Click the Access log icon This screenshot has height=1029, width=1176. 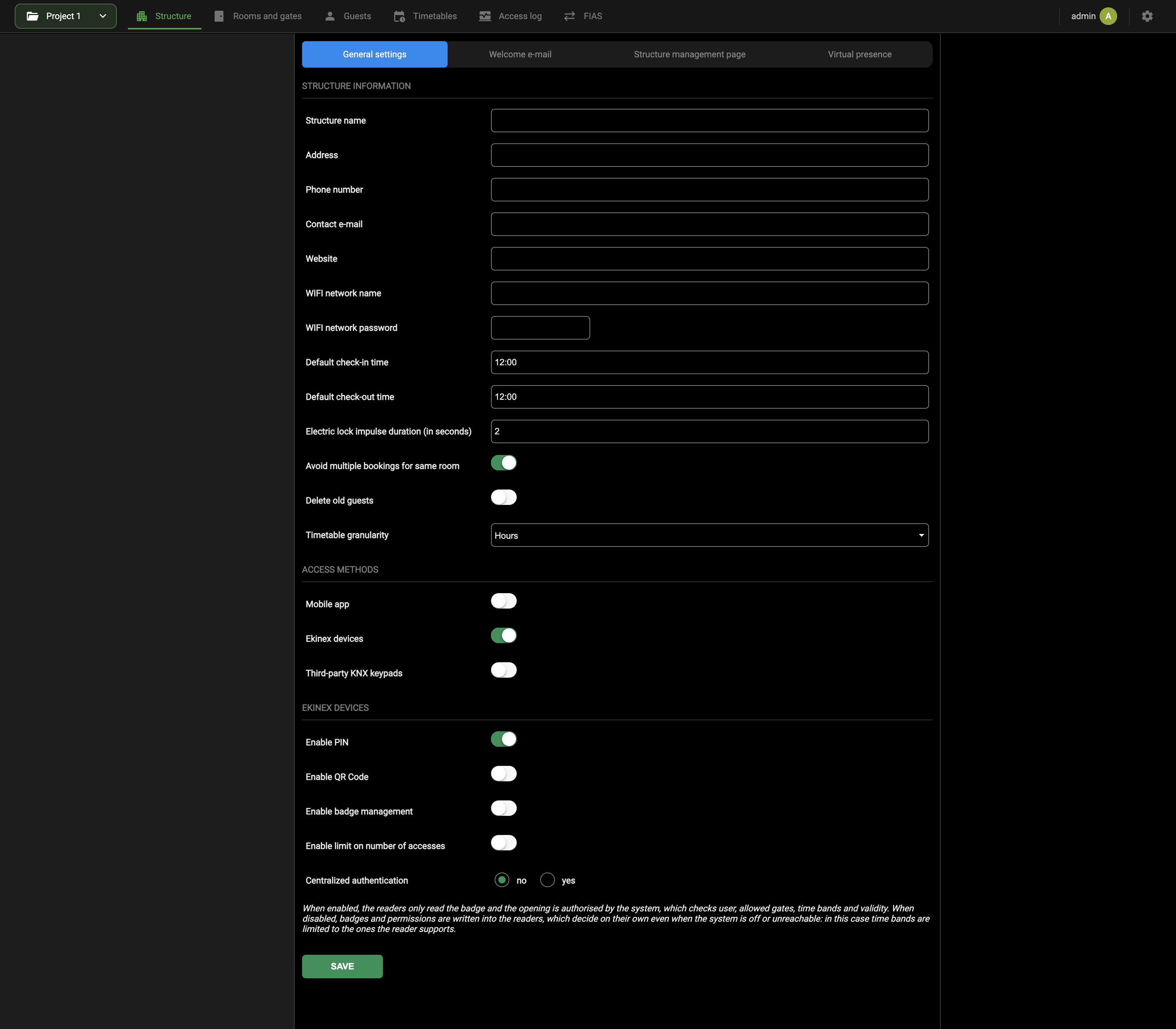click(485, 16)
